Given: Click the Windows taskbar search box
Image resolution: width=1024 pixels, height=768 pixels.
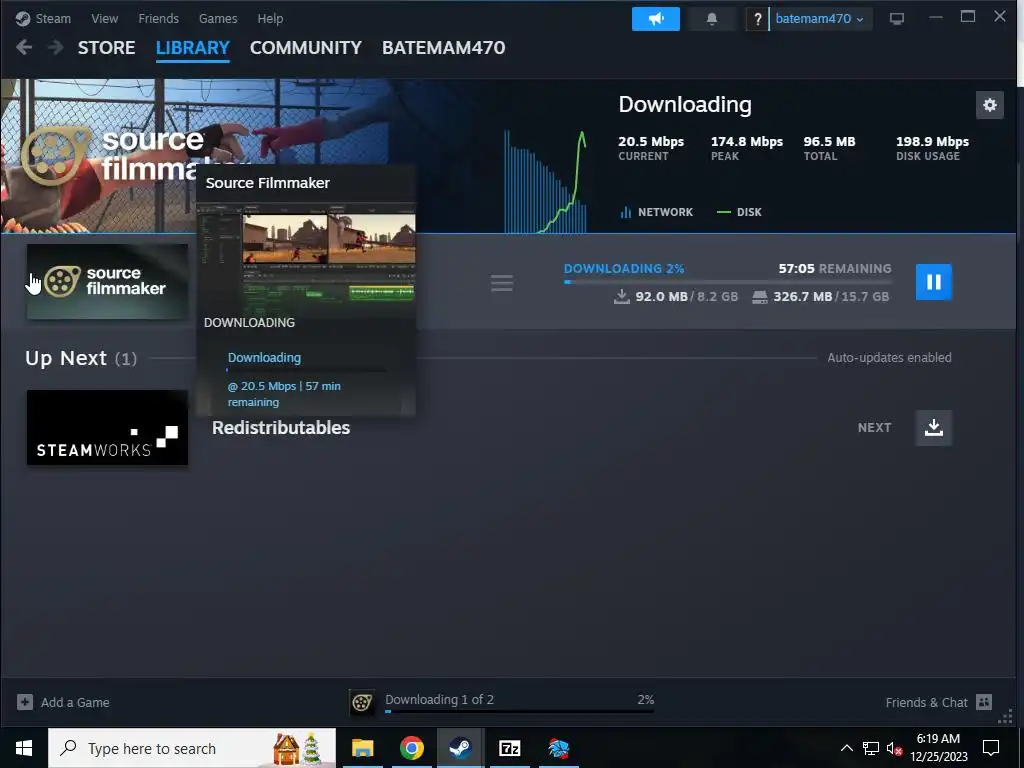Looking at the screenshot, I should [192, 748].
